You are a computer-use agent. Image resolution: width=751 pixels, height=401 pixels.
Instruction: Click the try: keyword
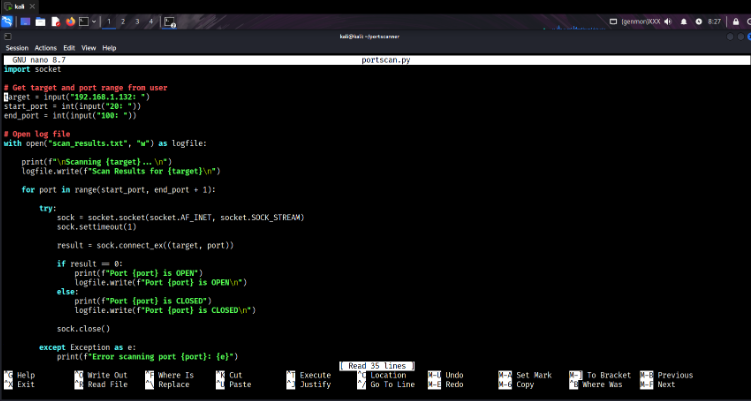(48, 208)
